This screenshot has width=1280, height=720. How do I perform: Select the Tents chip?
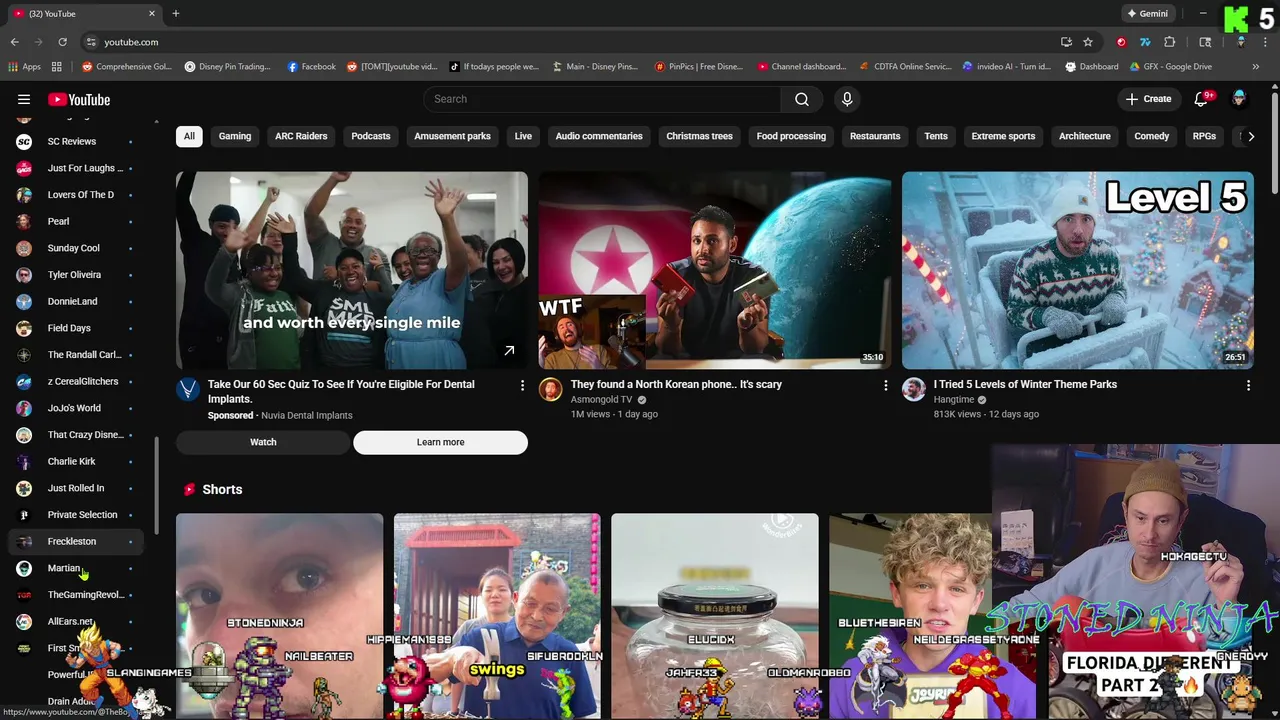[936, 136]
